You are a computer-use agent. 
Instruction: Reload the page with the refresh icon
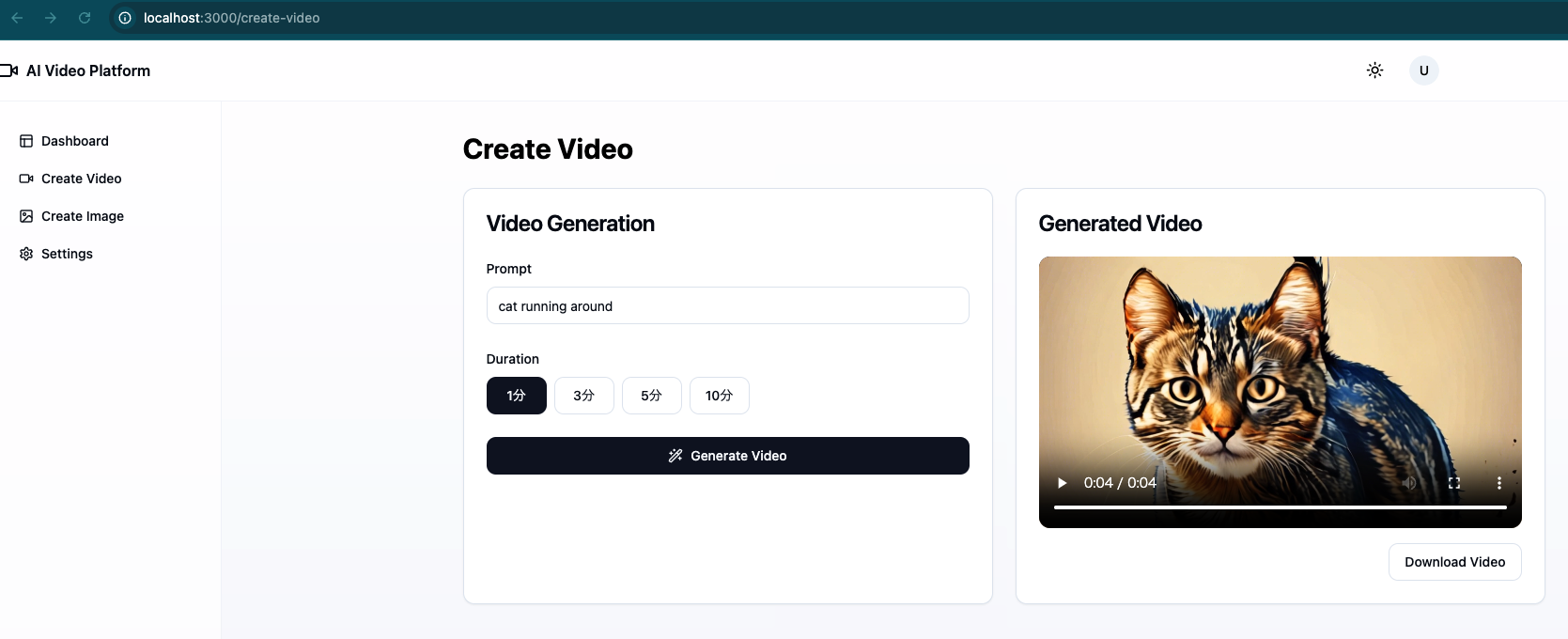click(85, 18)
